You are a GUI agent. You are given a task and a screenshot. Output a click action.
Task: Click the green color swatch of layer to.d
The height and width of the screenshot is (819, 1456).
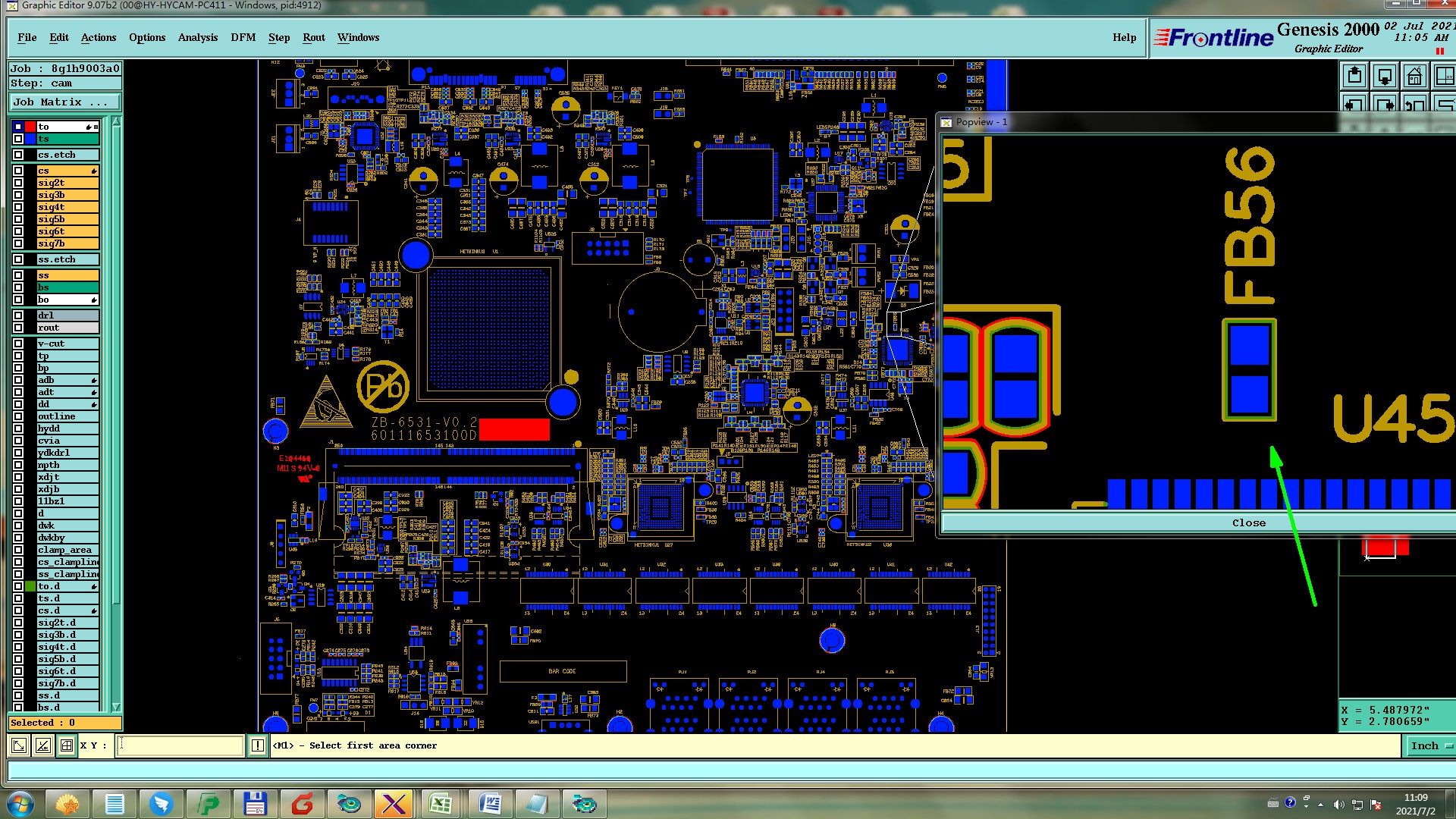pos(30,586)
